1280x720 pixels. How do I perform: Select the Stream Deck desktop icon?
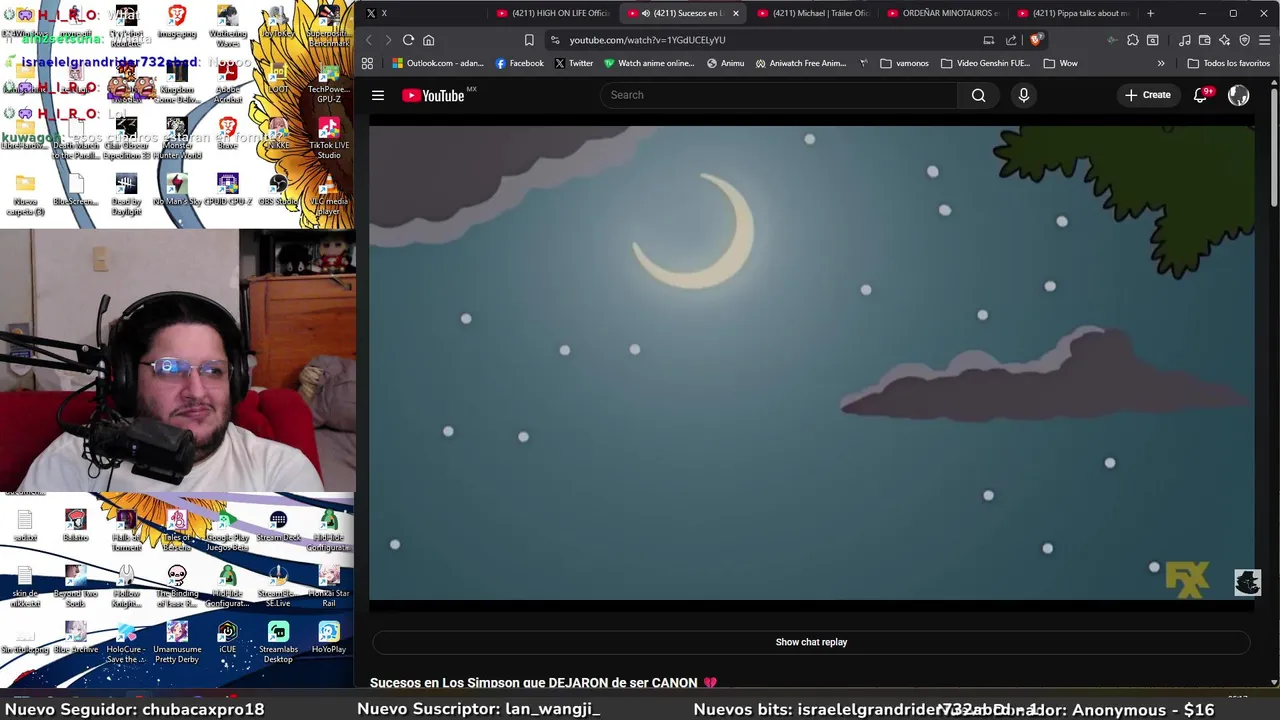(278, 526)
